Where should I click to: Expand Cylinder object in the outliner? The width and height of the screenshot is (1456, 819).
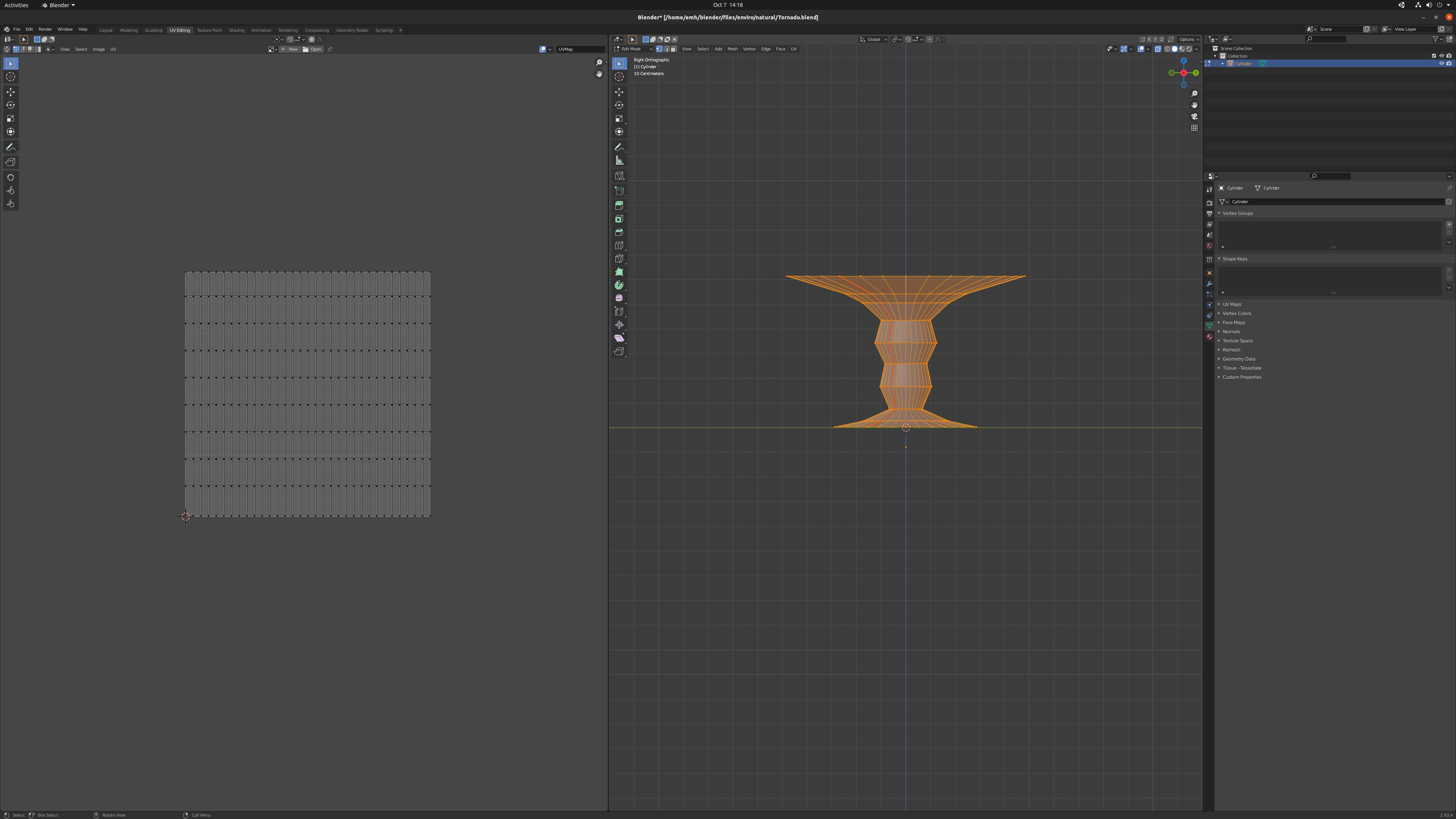coord(1222,63)
